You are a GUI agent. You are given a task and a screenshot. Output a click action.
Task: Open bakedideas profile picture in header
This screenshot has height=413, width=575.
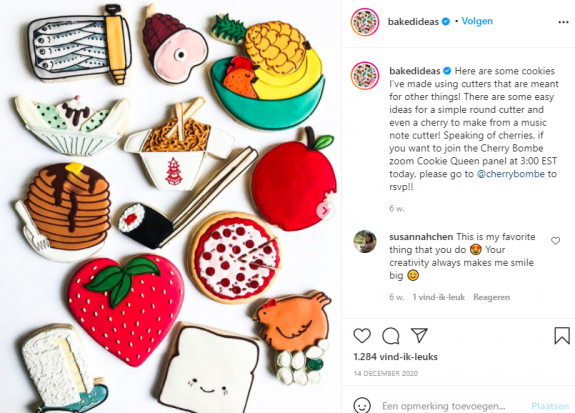365,22
